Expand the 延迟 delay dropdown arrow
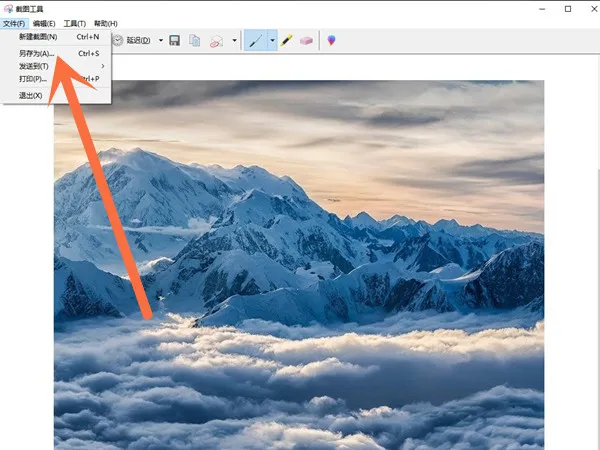Viewport: 600px width, 450px height. click(160, 41)
